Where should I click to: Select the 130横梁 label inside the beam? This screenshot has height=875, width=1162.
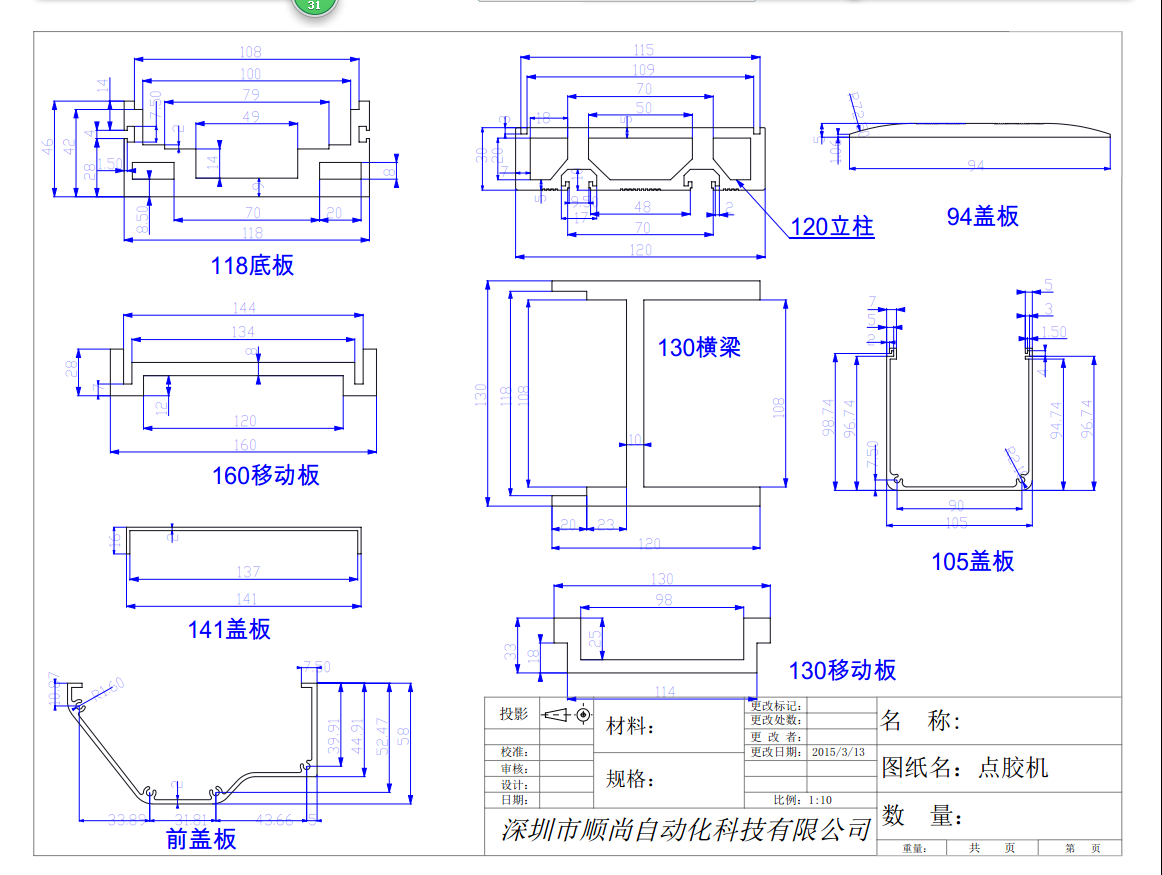coord(699,348)
